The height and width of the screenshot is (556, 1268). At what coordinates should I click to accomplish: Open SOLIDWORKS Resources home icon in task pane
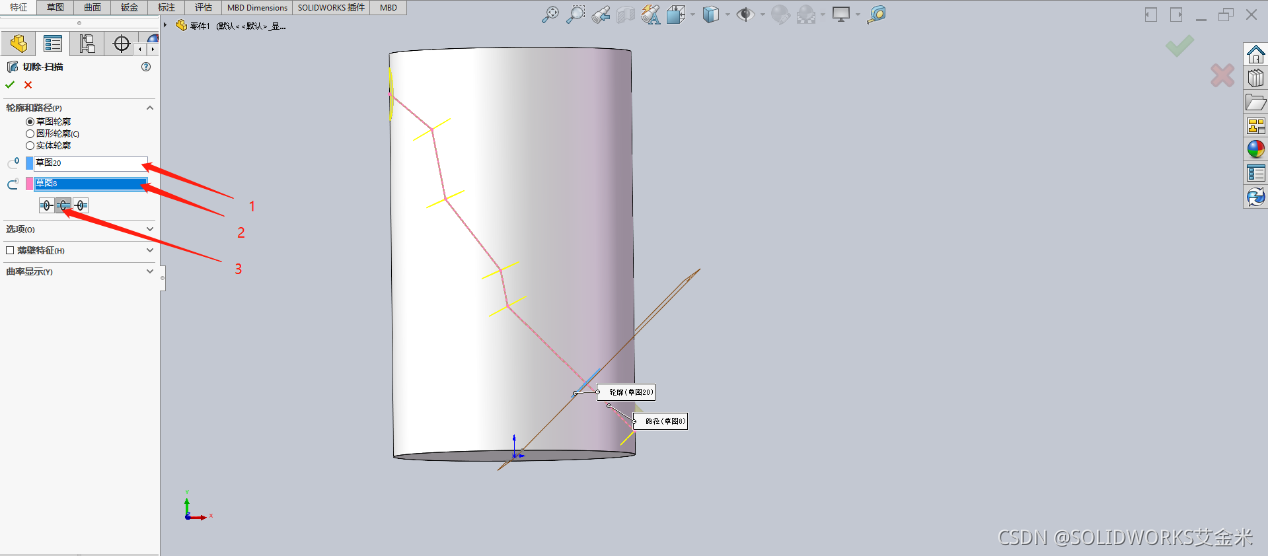(1256, 54)
